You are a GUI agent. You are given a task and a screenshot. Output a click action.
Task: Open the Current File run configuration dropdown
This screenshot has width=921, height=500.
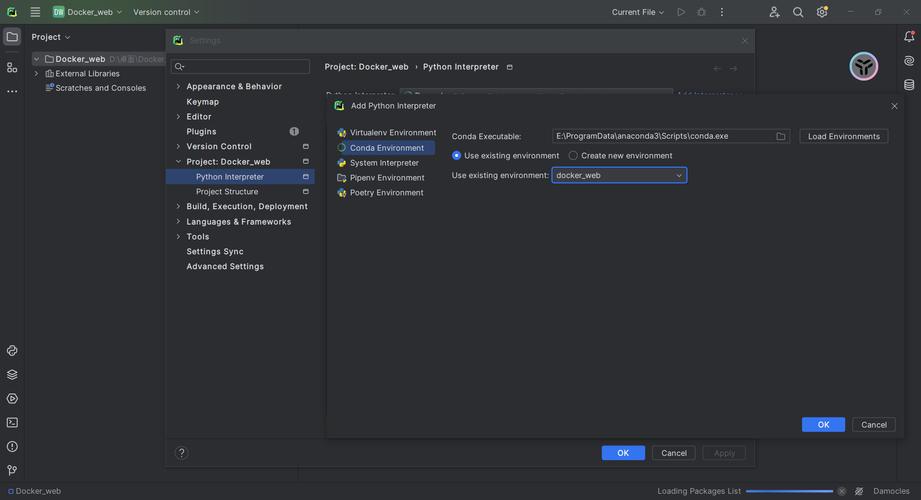point(637,12)
